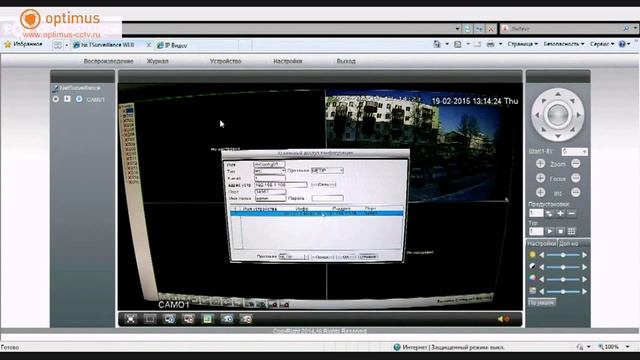Click the Выход menu item
Image resolution: width=640 pixels, height=360 pixels.
pyautogui.click(x=346, y=61)
